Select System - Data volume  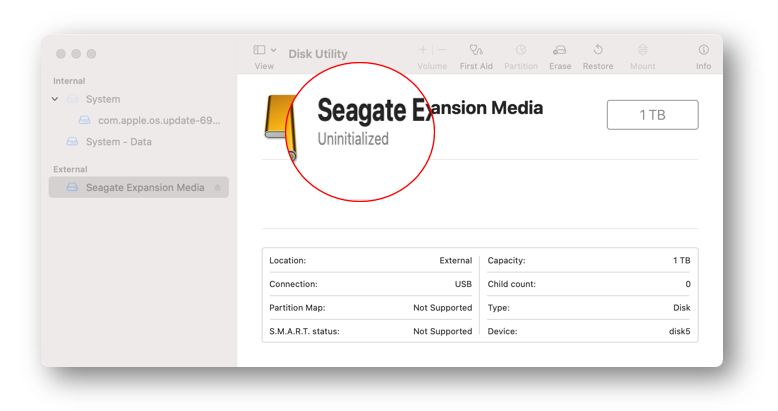(119, 142)
